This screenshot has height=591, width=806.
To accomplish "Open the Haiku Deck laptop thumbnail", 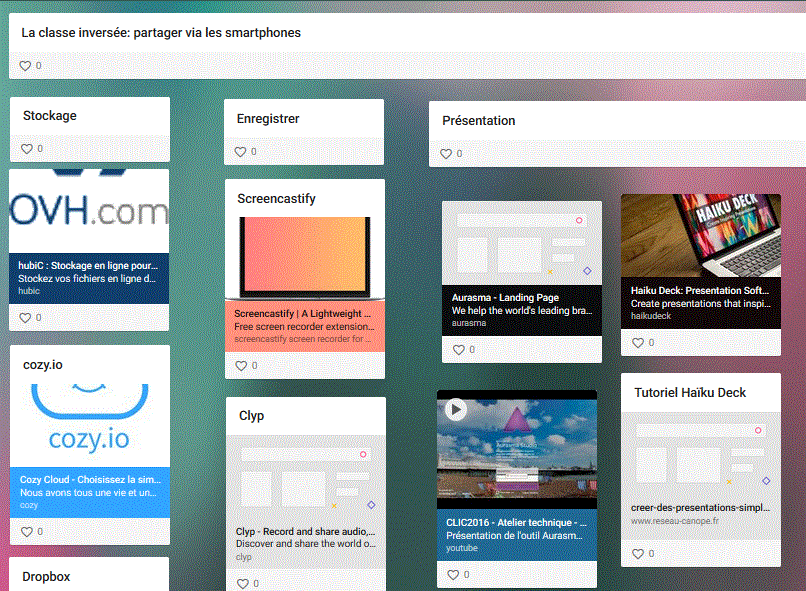I will 700,235.
